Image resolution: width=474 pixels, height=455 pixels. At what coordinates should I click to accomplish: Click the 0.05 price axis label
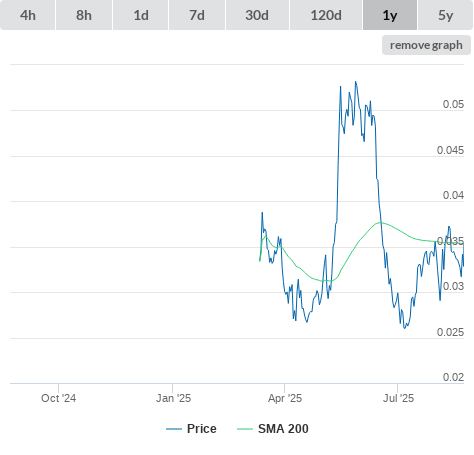[453, 104]
